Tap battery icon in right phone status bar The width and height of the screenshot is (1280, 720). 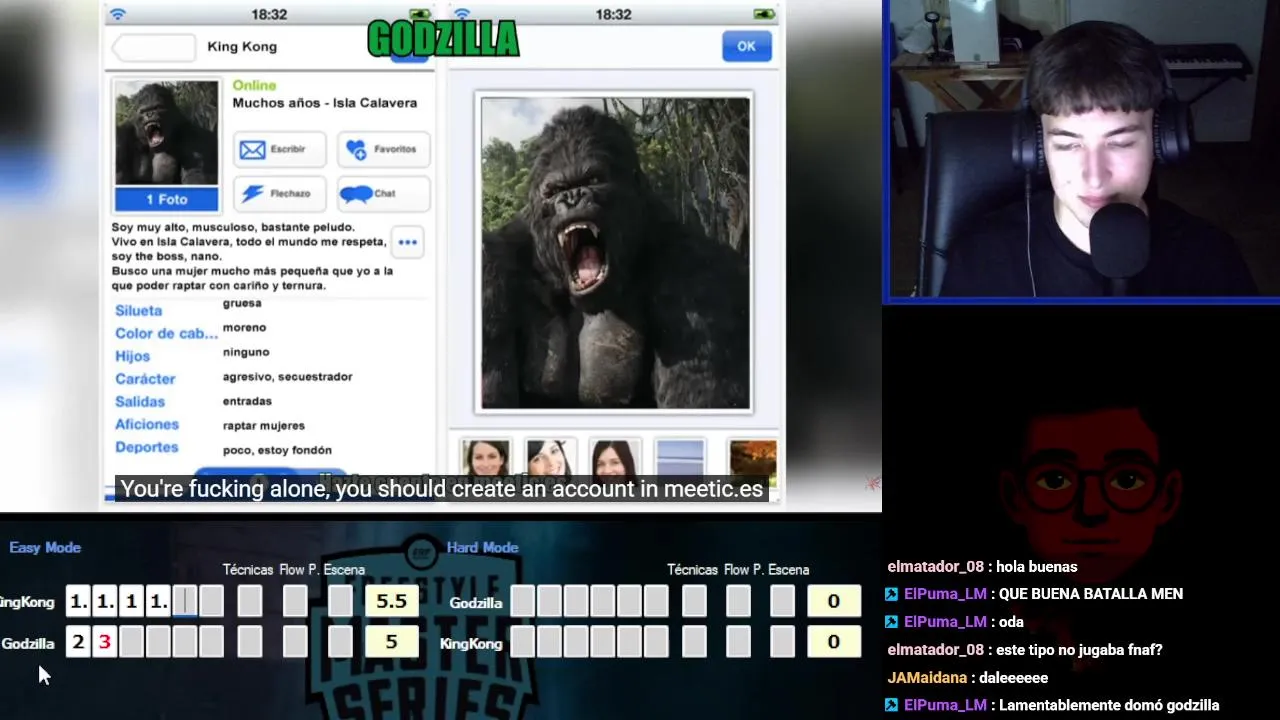pyautogui.click(x=764, y=14)
